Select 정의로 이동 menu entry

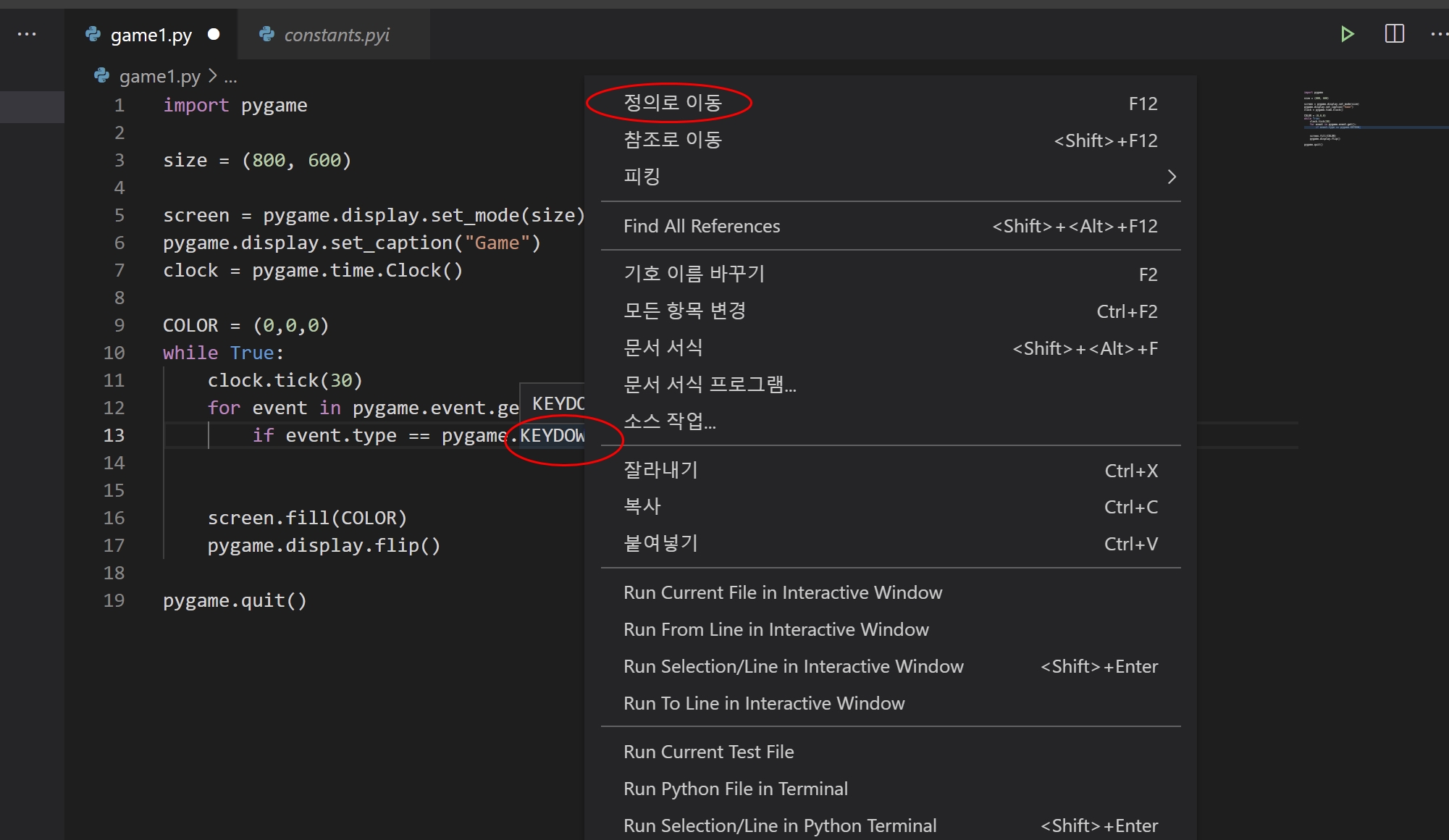tap(673, 103)
